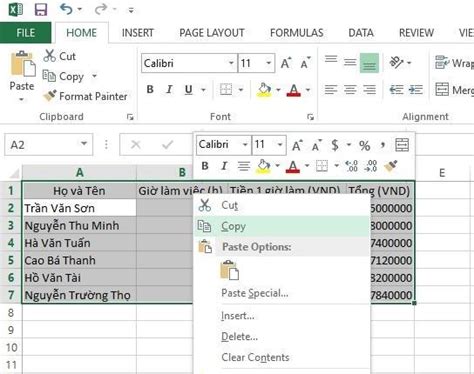Click the Save icon in quick access toolbar
The width and height of the screenshot is (474, 374).
click(x=41, y=9)
